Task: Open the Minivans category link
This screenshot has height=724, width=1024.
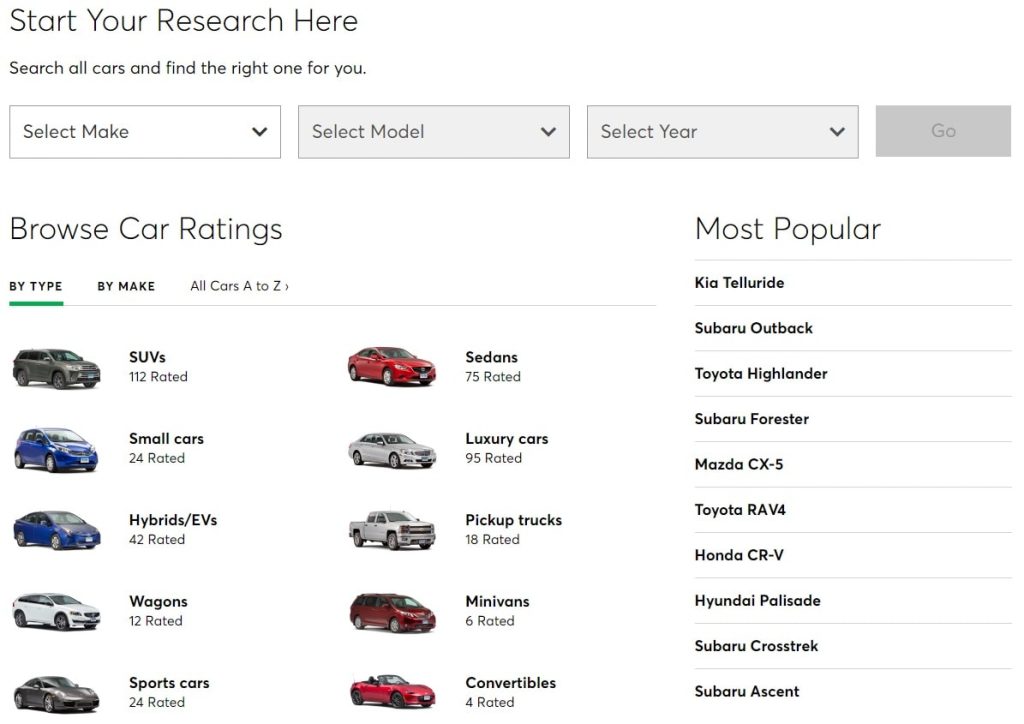Action: 498,602
